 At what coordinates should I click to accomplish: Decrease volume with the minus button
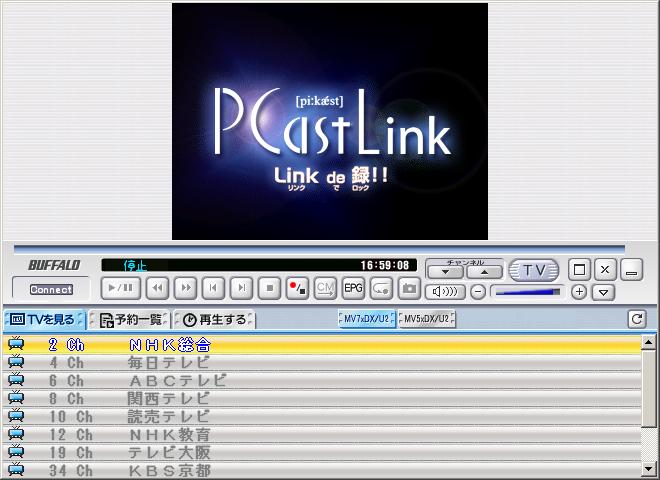[x=478, y=291]
